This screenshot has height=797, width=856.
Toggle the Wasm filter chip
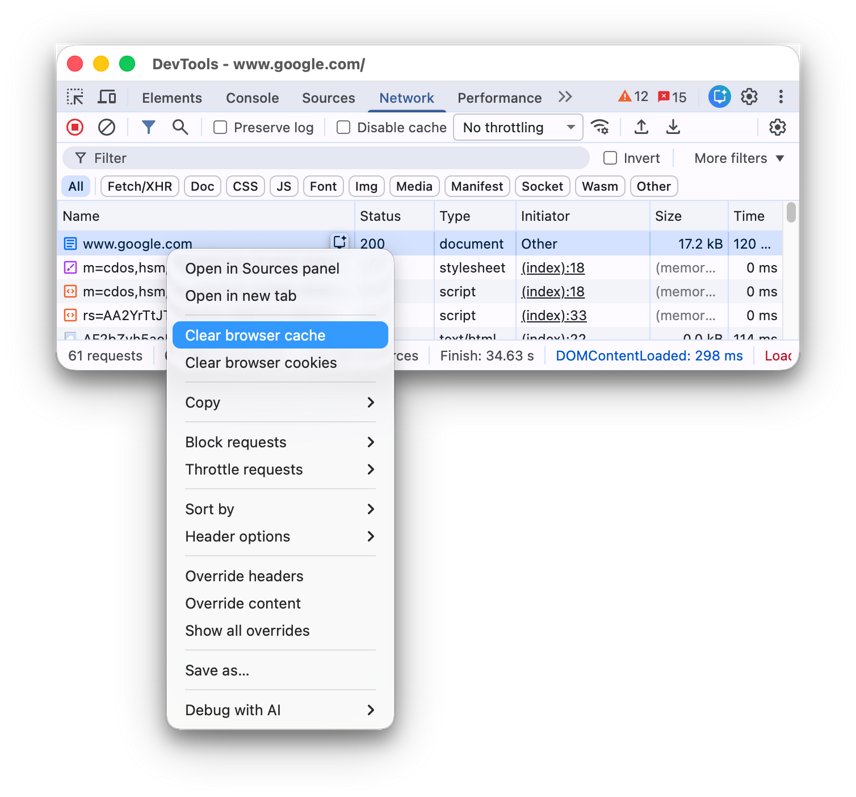point(600,186)
